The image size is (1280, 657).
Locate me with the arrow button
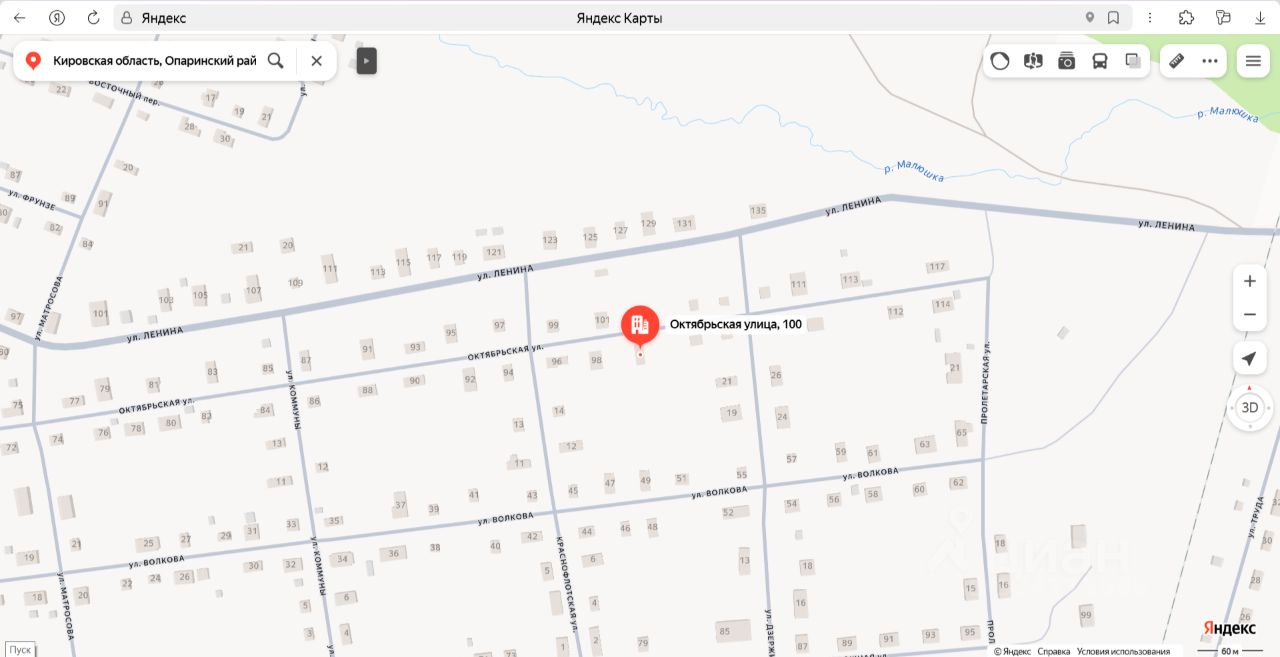1249,359
